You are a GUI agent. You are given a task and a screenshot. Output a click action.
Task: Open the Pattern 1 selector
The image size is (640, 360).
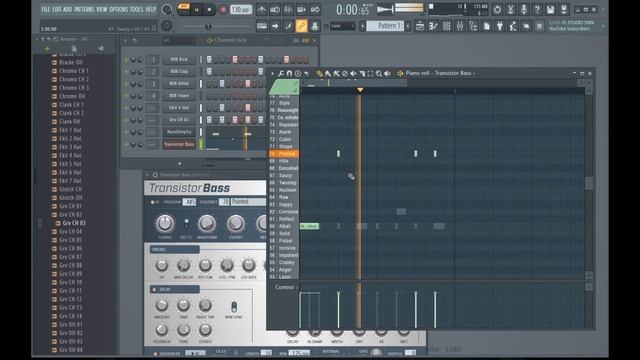pos(384,26)
